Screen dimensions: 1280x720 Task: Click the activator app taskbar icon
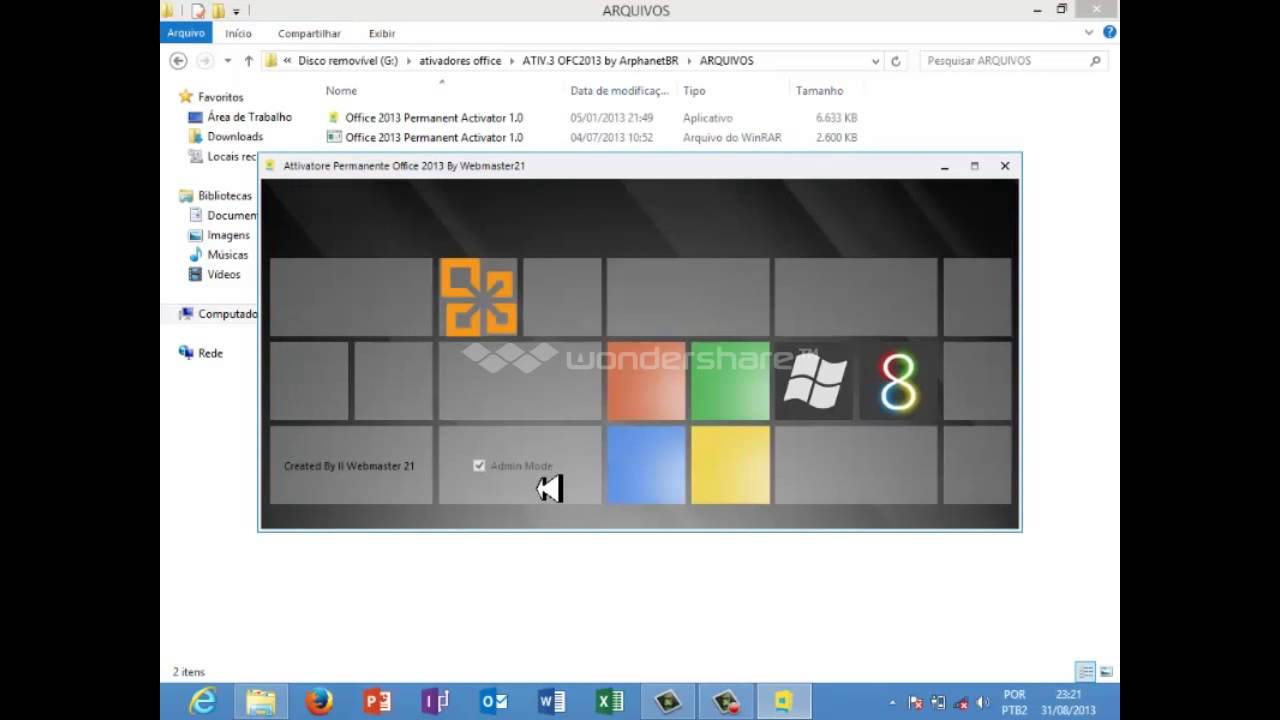(783, 702)
